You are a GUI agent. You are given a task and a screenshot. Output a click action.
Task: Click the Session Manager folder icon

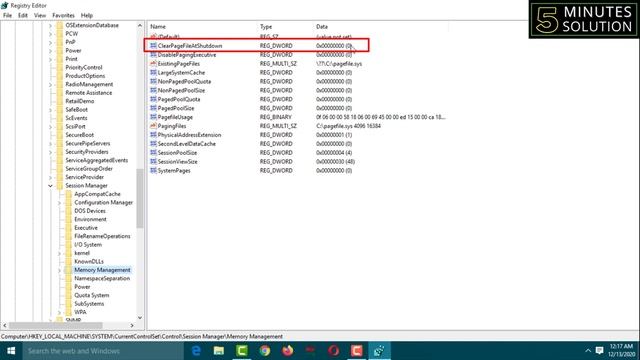point(60,186)
